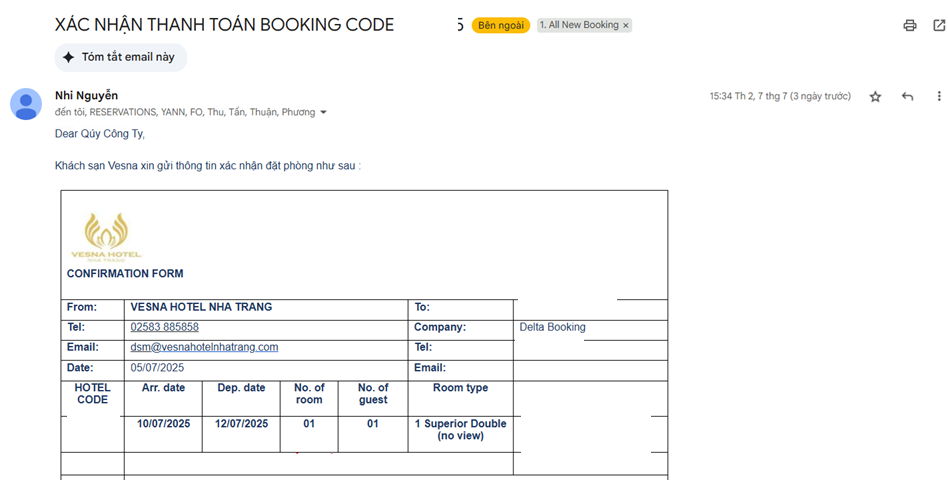Select 'VESNA HOTEL NHA TRANG' cell text

click(201, 307)
